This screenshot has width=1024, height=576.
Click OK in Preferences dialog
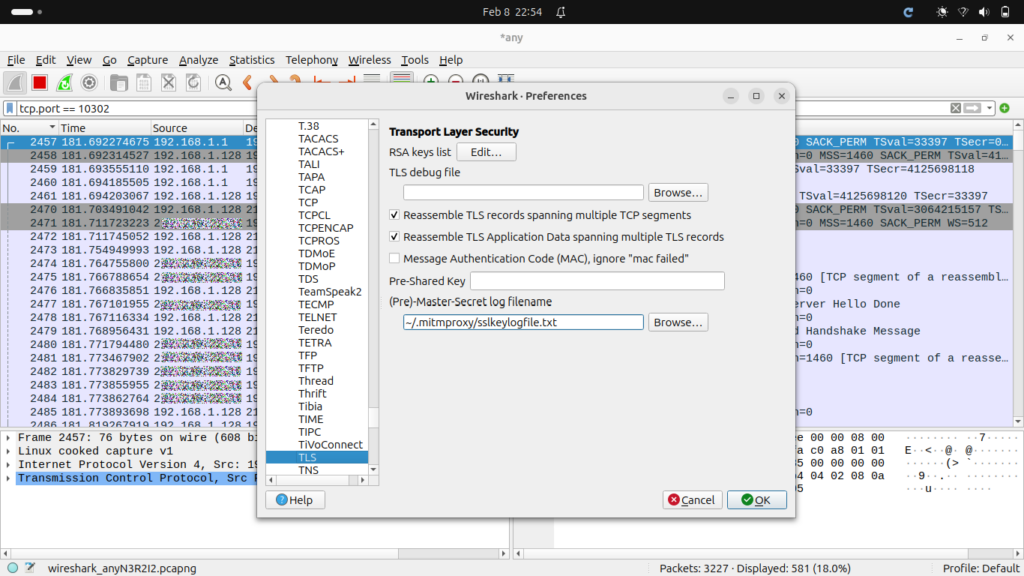pos(757,500)
